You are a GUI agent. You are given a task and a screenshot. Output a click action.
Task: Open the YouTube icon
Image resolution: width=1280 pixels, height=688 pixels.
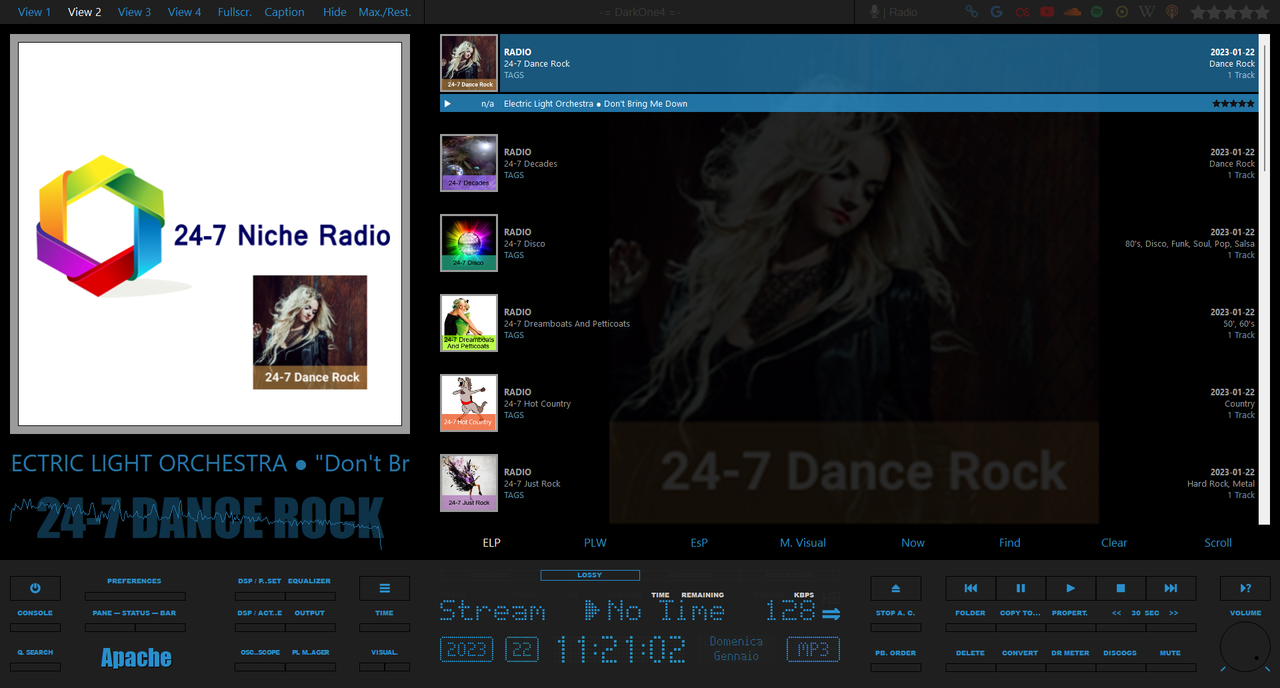pyautogui.click(x=1047, y=12)
